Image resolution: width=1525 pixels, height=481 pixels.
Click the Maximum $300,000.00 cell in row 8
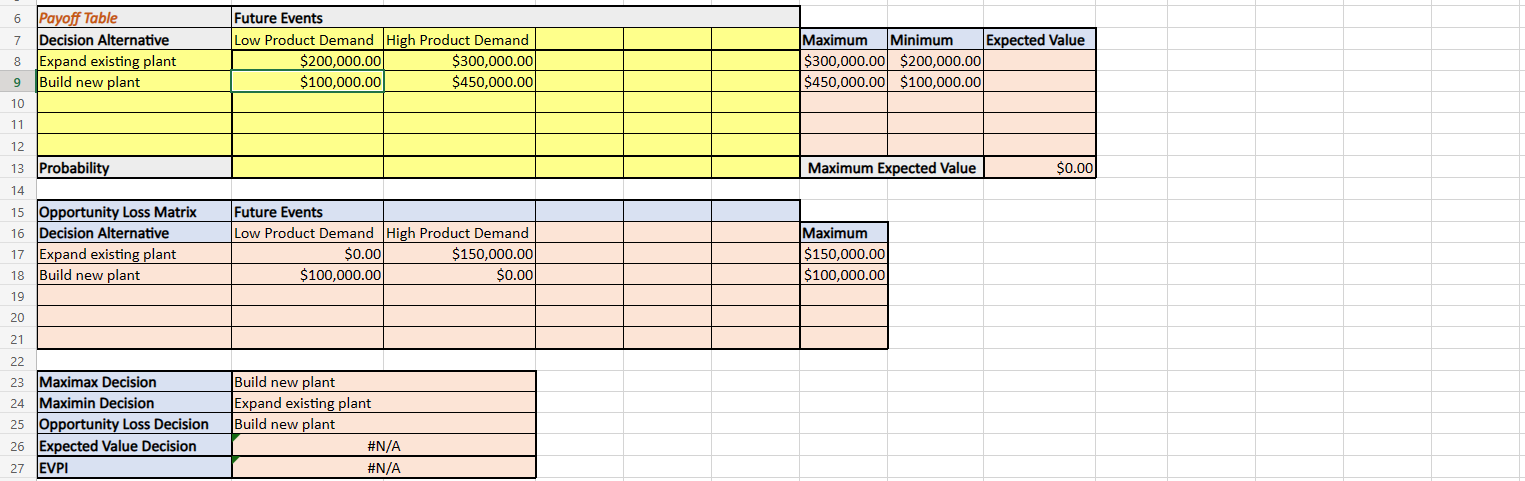pos(844,61)
